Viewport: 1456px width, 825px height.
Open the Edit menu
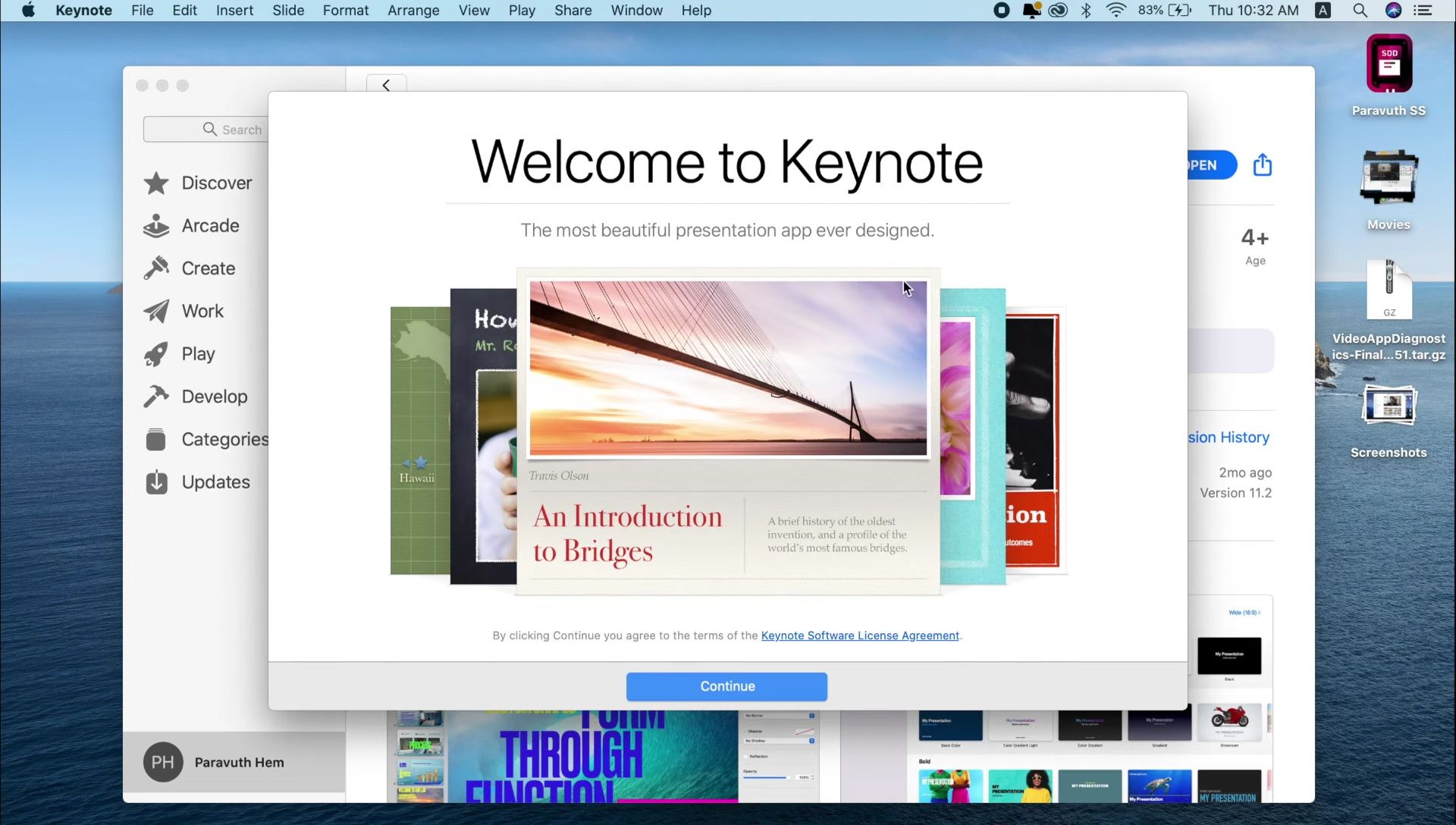[x=184, y=11]
